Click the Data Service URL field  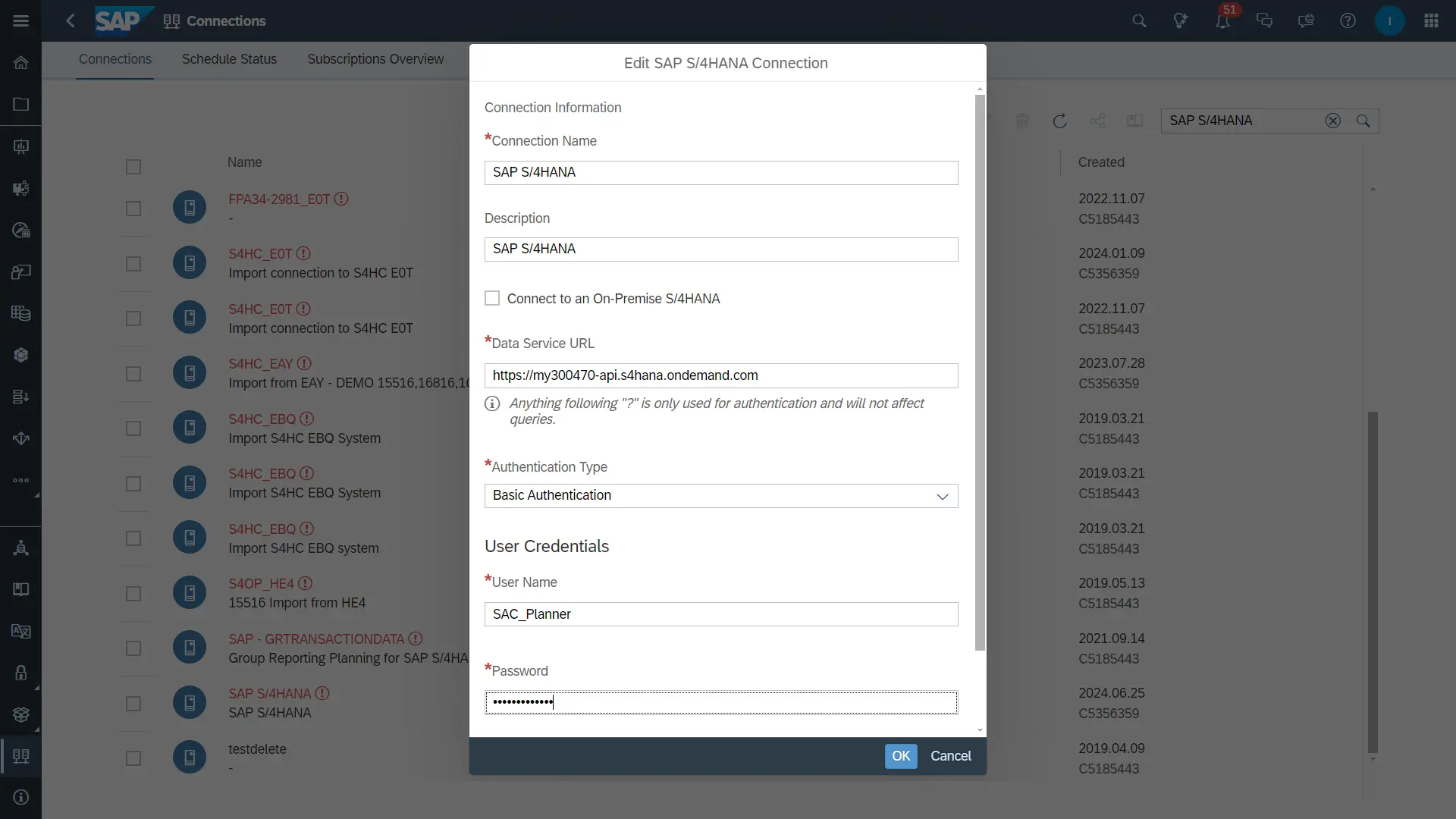click(x=721, y=375)
